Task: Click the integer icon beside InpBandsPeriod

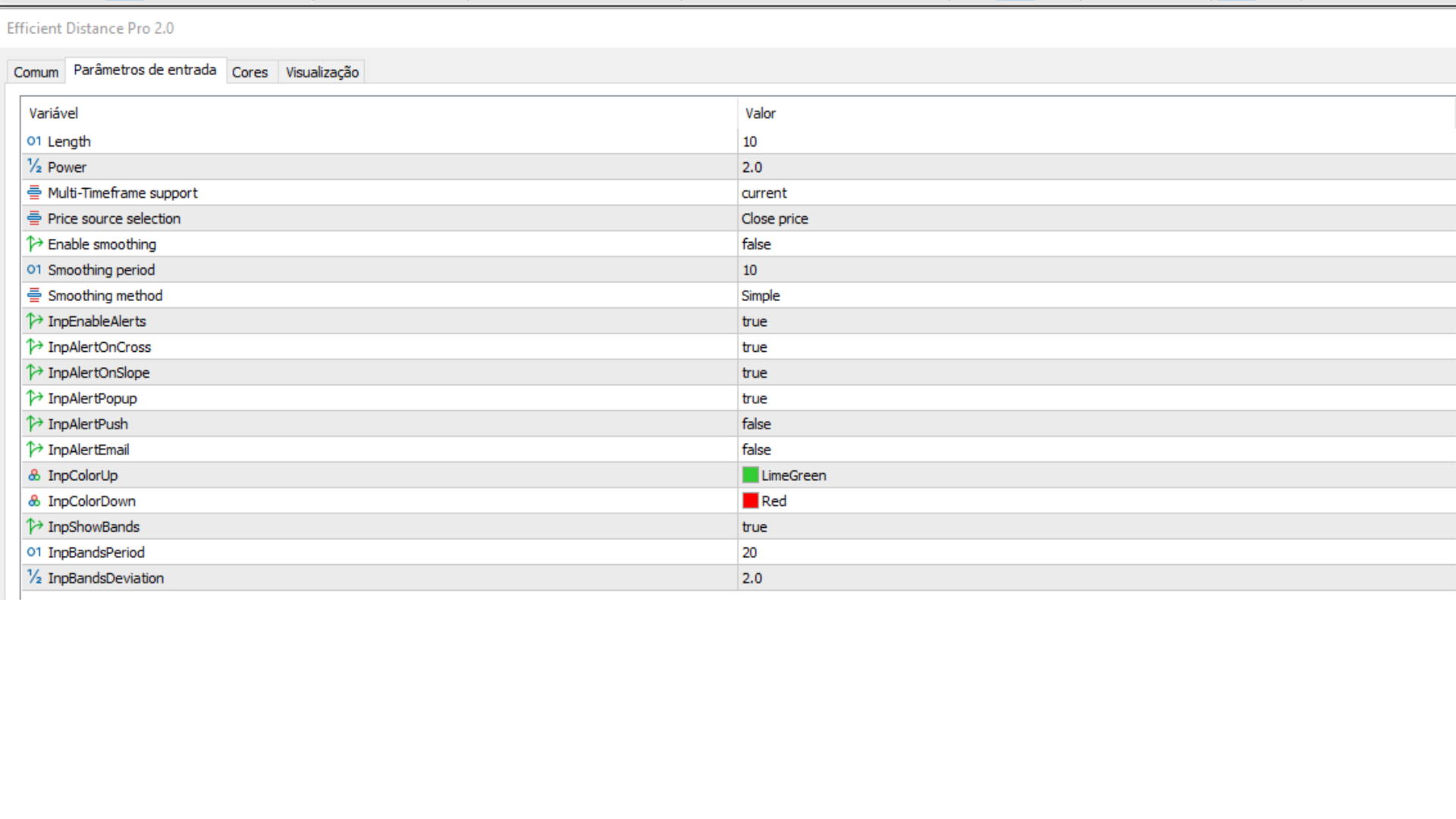Action: [x=34, y=552]
